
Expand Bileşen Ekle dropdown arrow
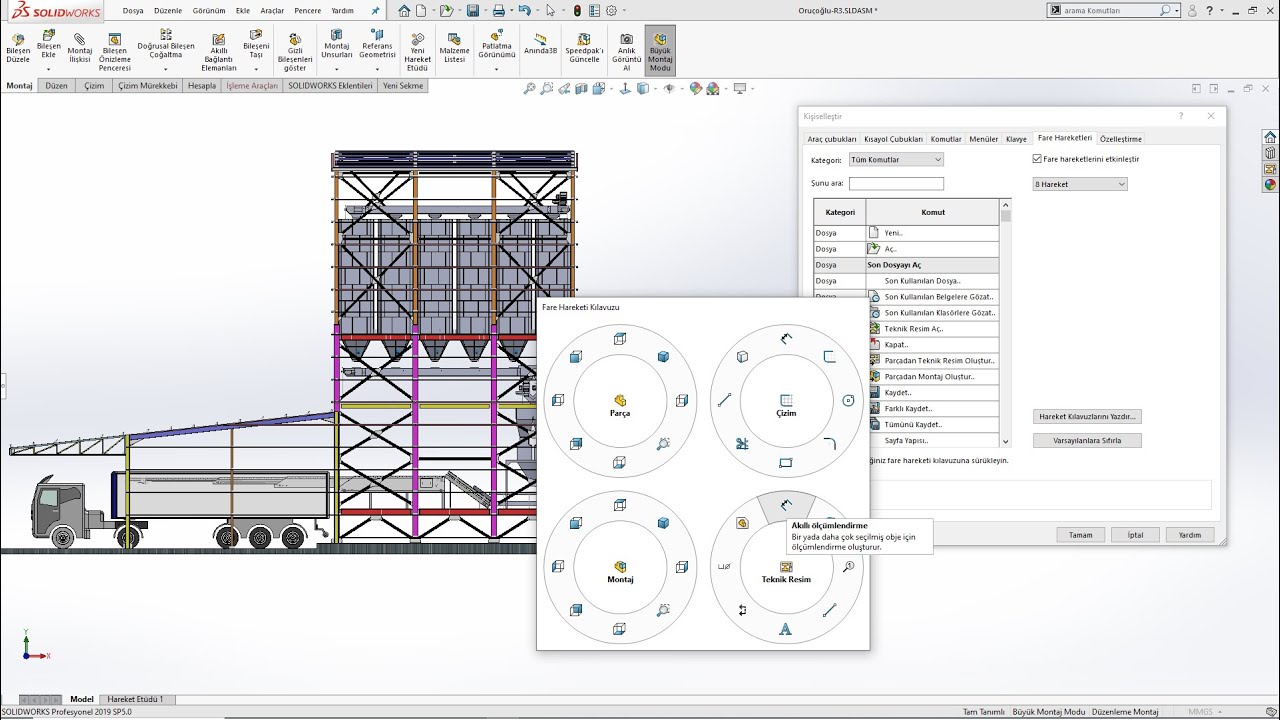pos(48,69)
